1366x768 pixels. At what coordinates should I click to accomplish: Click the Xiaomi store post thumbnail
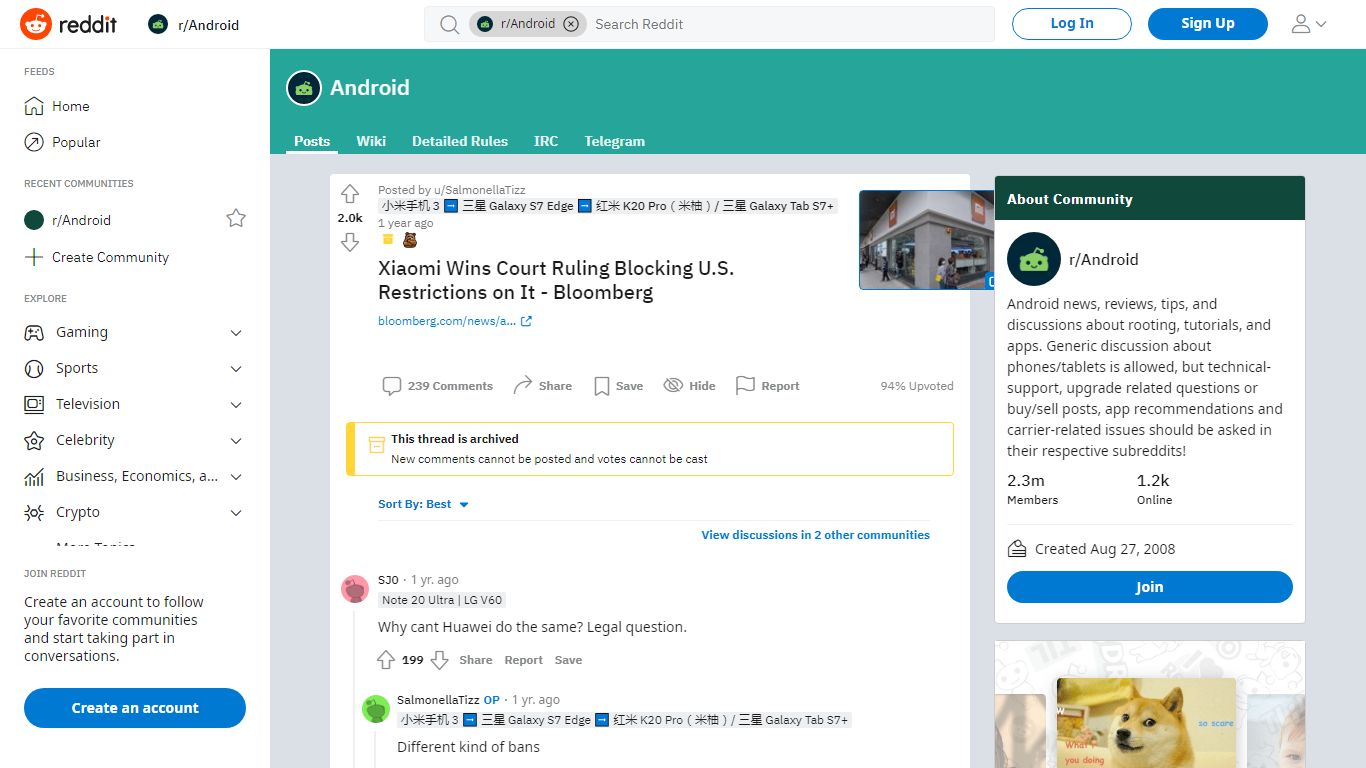tap(926, 240)
